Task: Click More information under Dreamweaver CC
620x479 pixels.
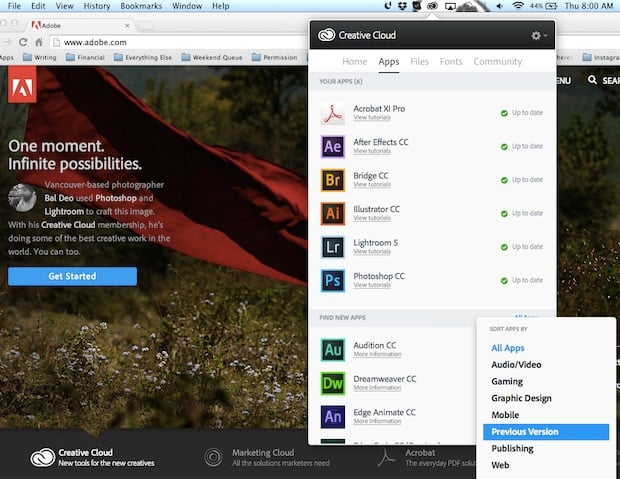Action: point(377,388)
